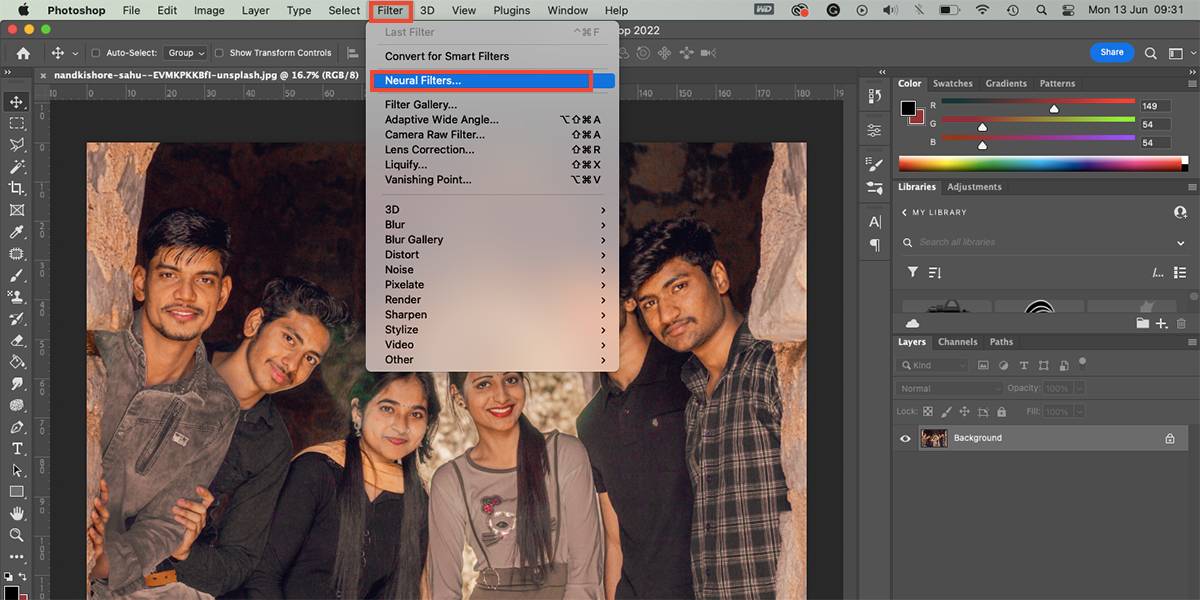Select the Magic Wand tool
1200x600 pixels.
coord(17,166)
